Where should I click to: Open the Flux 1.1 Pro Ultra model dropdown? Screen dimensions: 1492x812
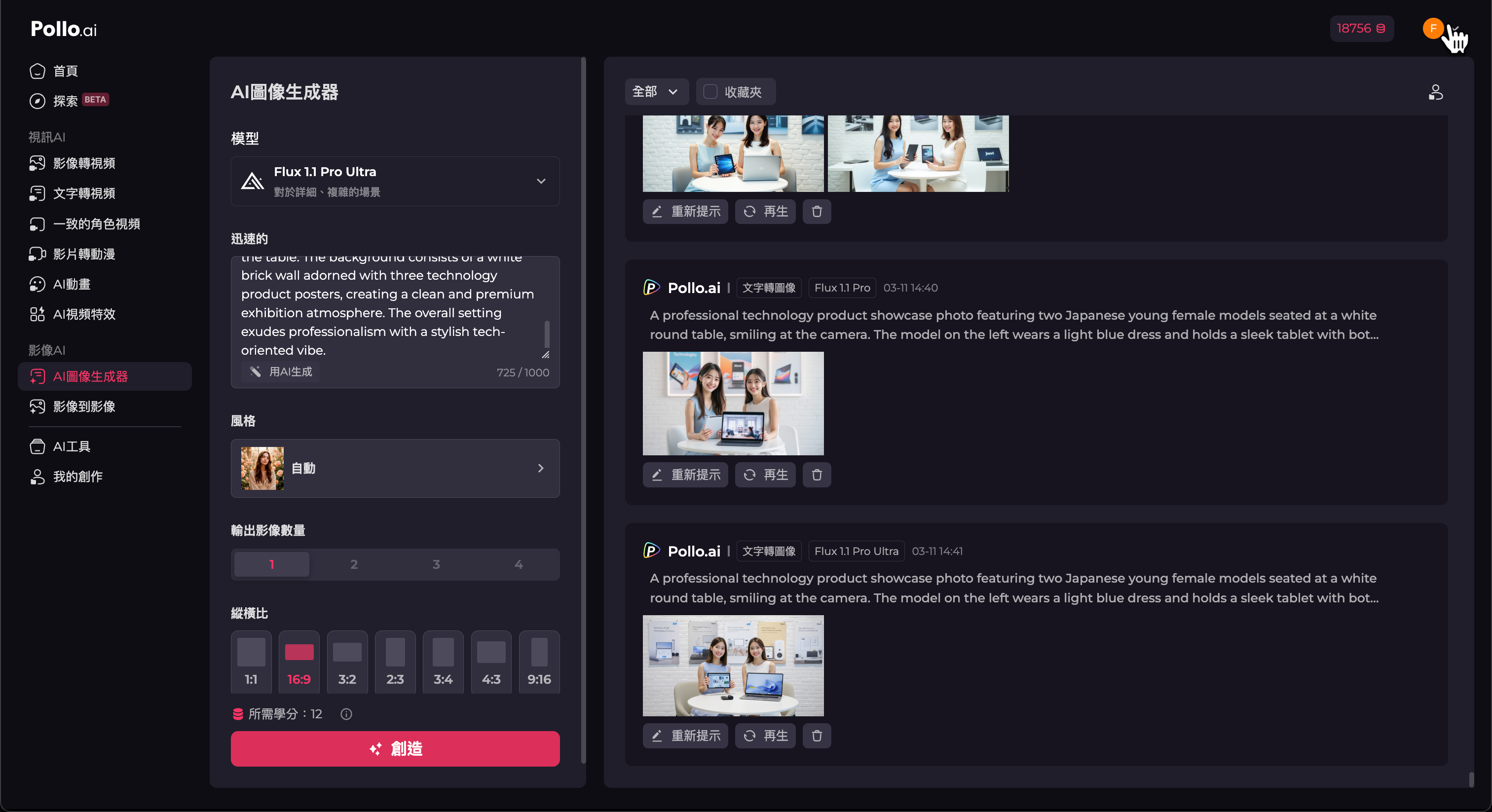(x=395, y=181)
